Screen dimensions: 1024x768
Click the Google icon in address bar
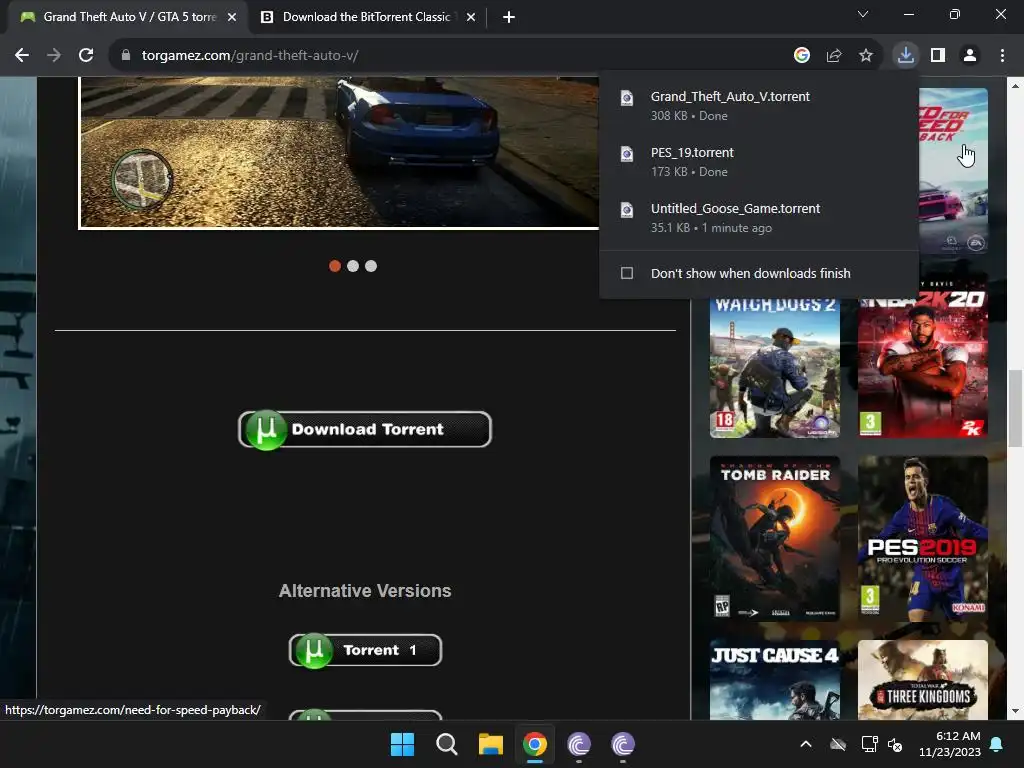coord(801,56)
